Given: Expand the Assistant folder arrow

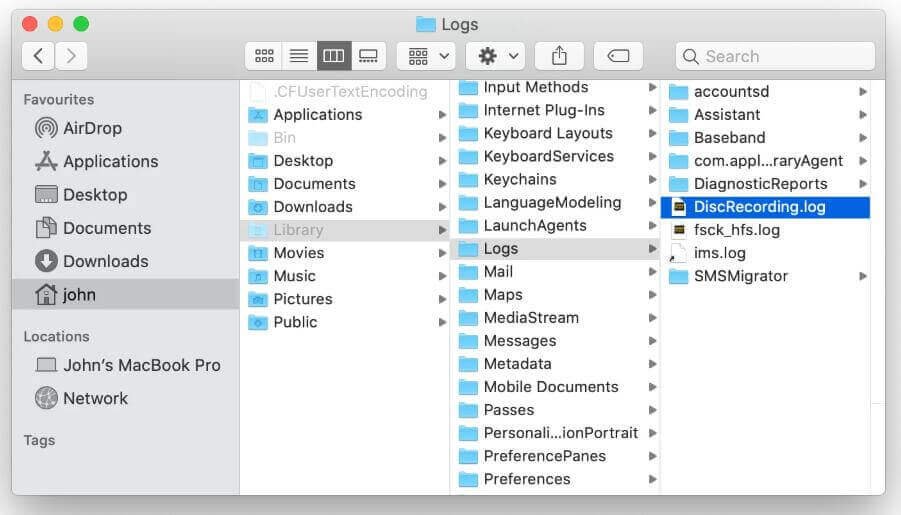Looking at the screenshot, I should (863, 114).
